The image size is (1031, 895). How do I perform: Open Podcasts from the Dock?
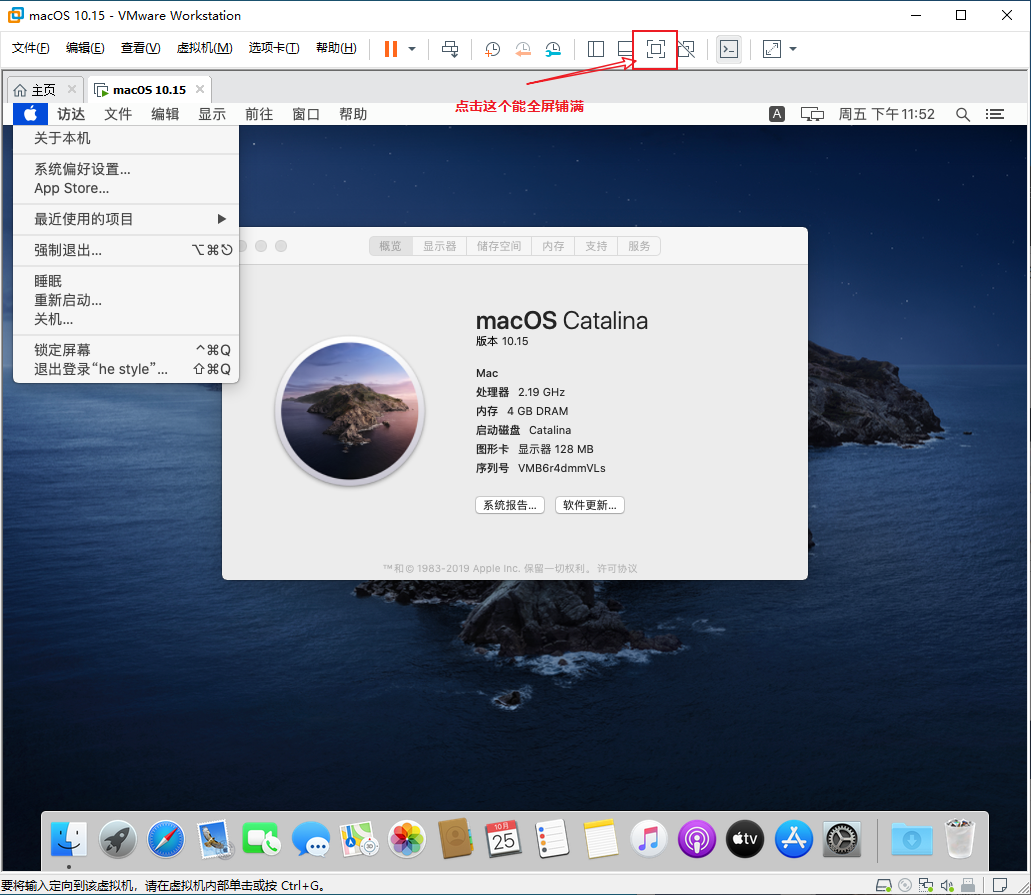(697, 839)
